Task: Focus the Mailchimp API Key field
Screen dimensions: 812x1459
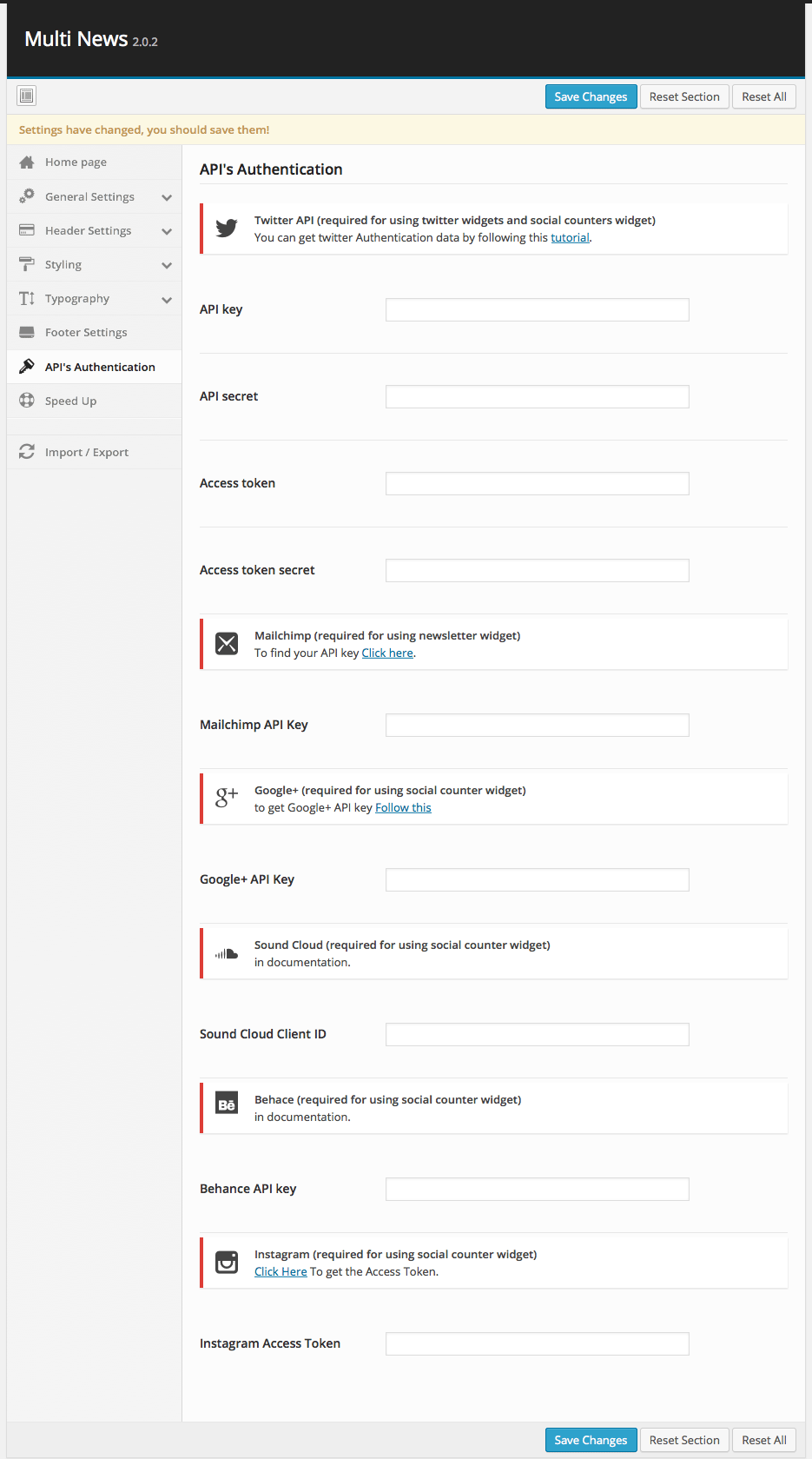Action: pos(538,725)
